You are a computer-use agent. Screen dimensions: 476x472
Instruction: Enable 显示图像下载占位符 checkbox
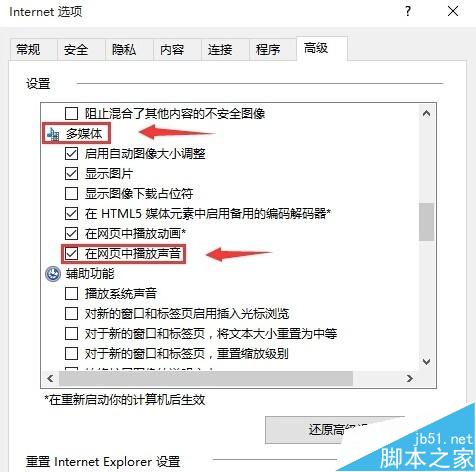[71, 194]
